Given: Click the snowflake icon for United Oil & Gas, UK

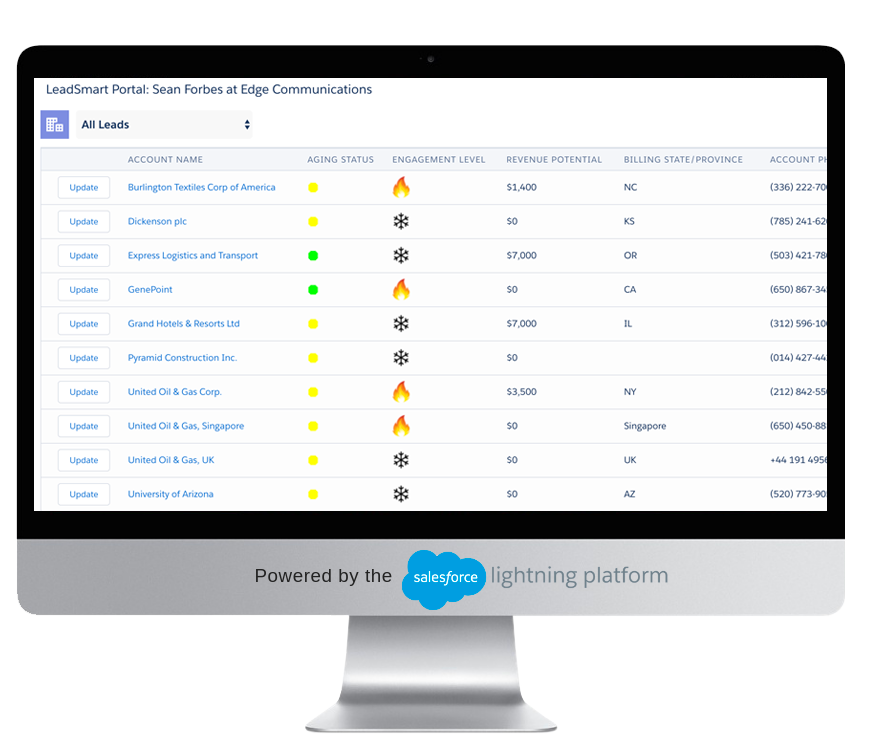Looking at the screenshot, I should (x=401, y=460).
